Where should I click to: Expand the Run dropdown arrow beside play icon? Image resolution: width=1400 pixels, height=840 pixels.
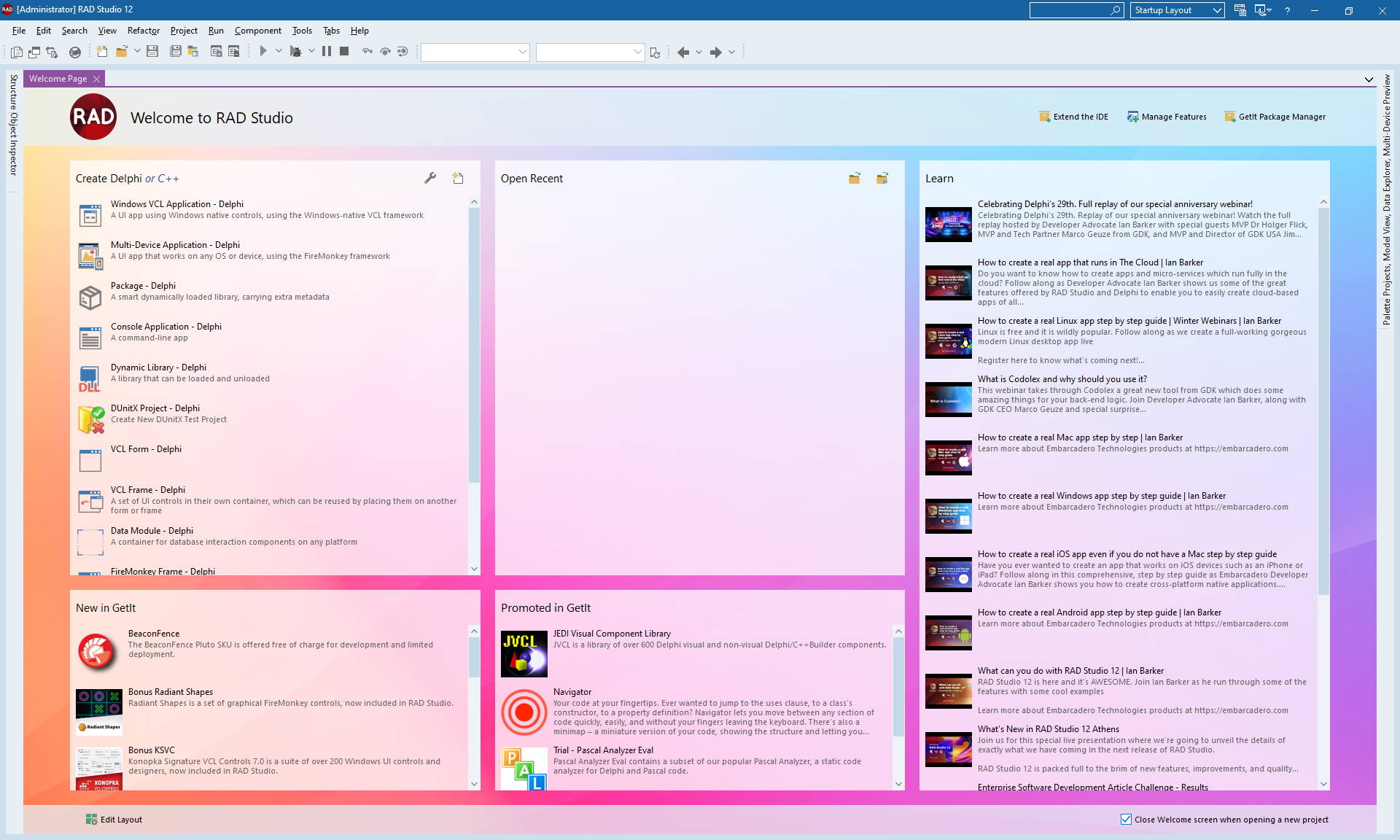(x=279, y=52)
